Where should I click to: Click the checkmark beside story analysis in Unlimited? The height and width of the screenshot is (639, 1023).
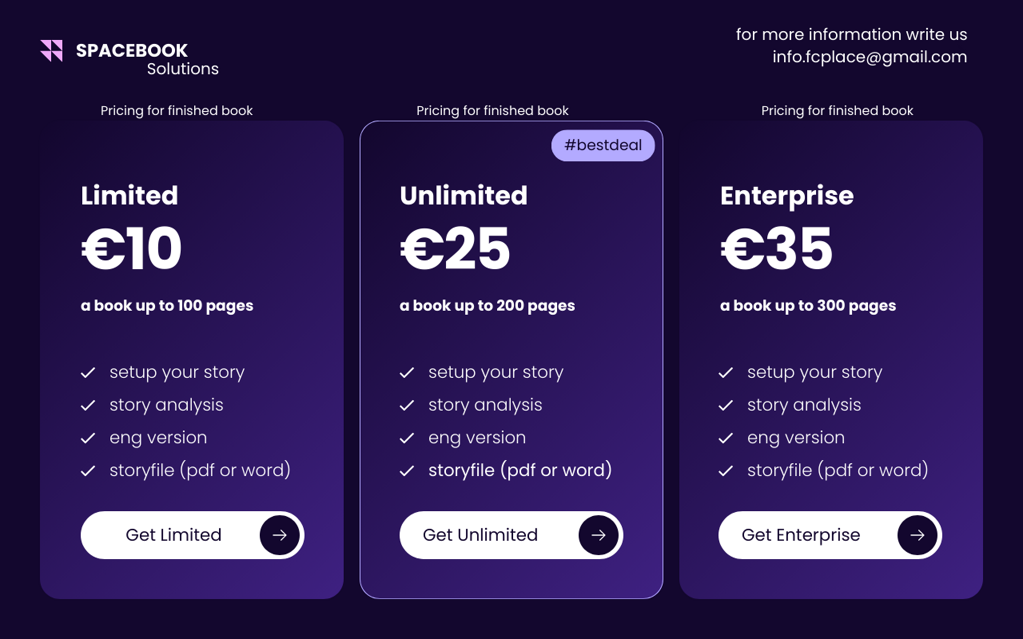click(x=406, y=405)
